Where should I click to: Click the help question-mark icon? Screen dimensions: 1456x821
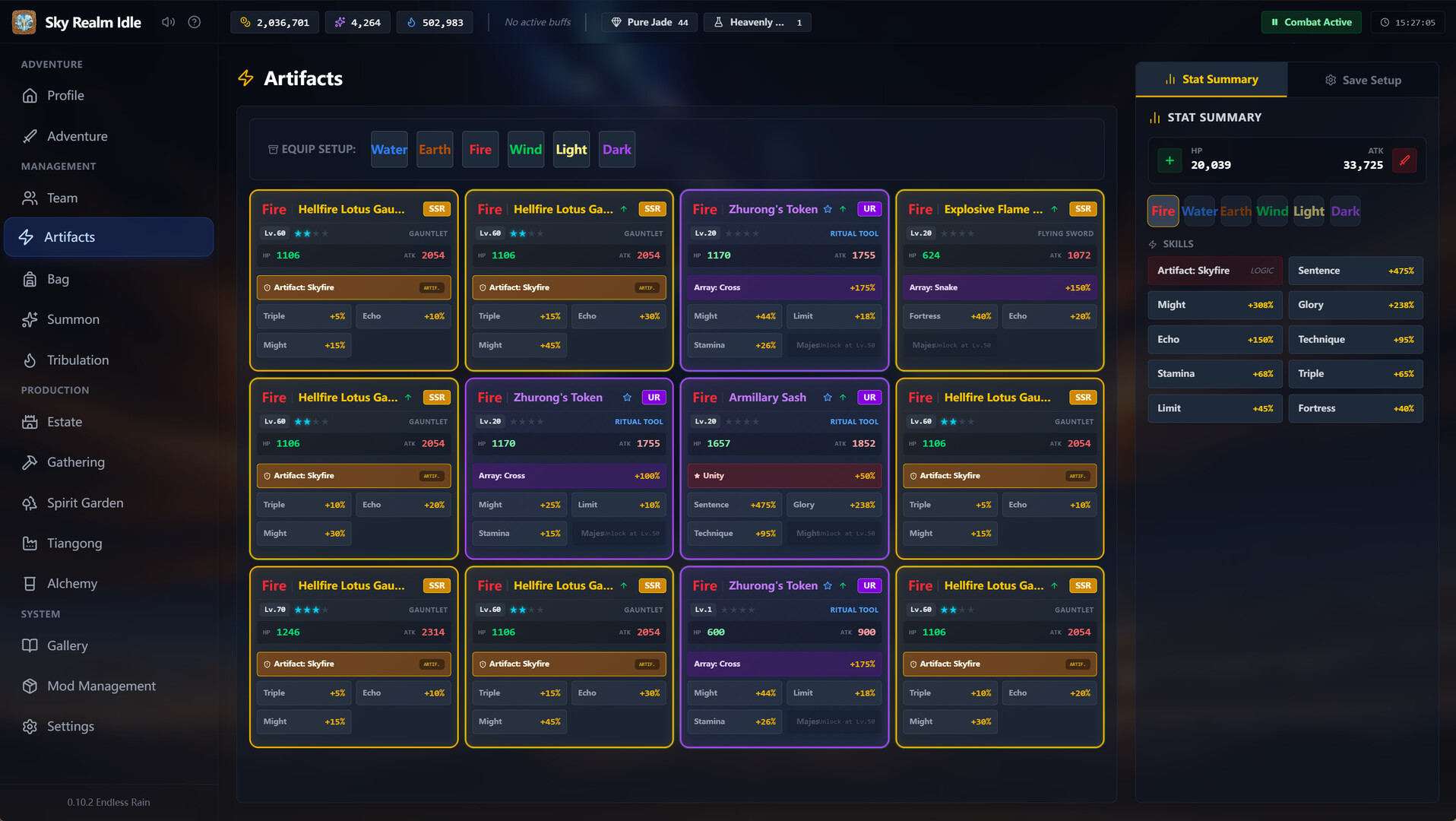pos(194,22)
